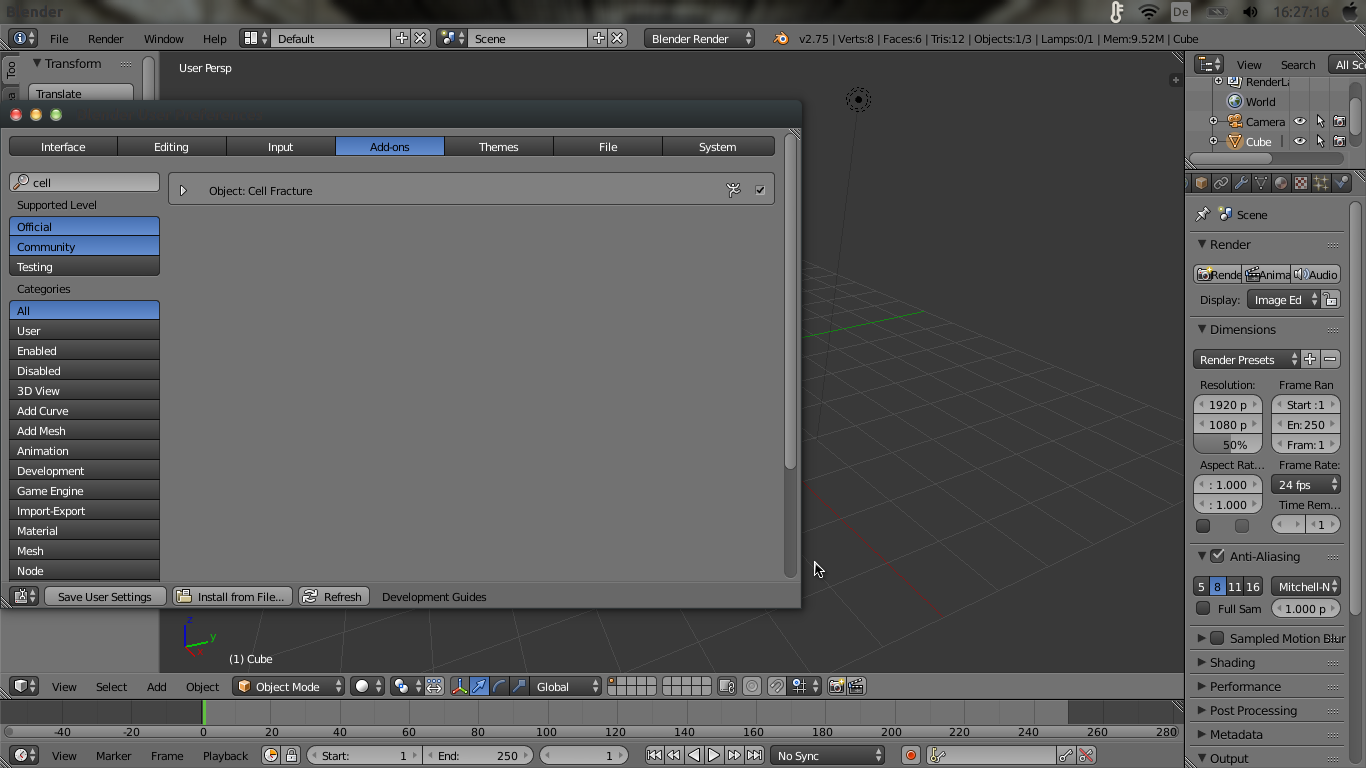Open the Material properties sphere icon
1366x768 pixels.
1281,182
